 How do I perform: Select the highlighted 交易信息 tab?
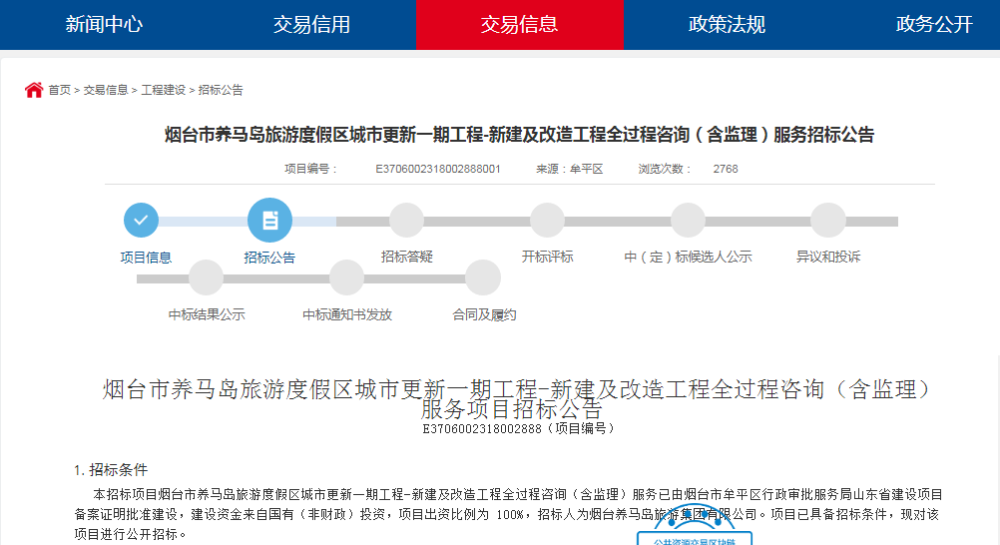point(520,25)
